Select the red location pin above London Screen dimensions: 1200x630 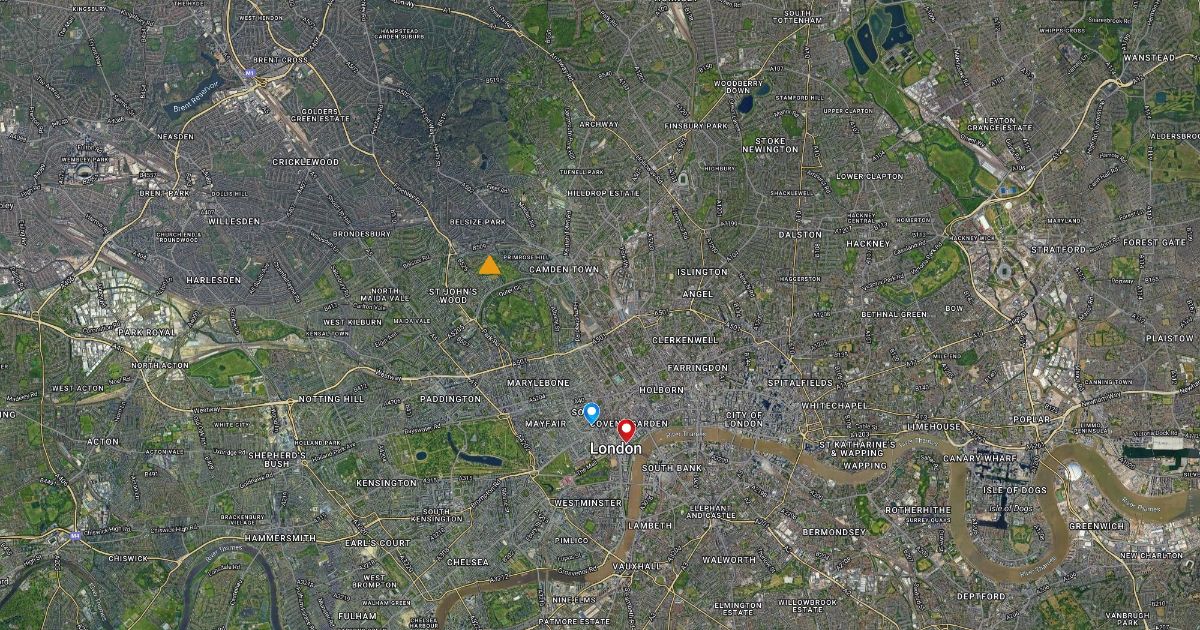pos(627,430)
